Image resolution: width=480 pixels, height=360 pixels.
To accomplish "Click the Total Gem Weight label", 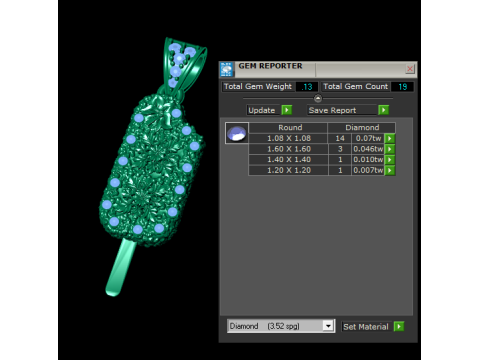I will point(258,87).
